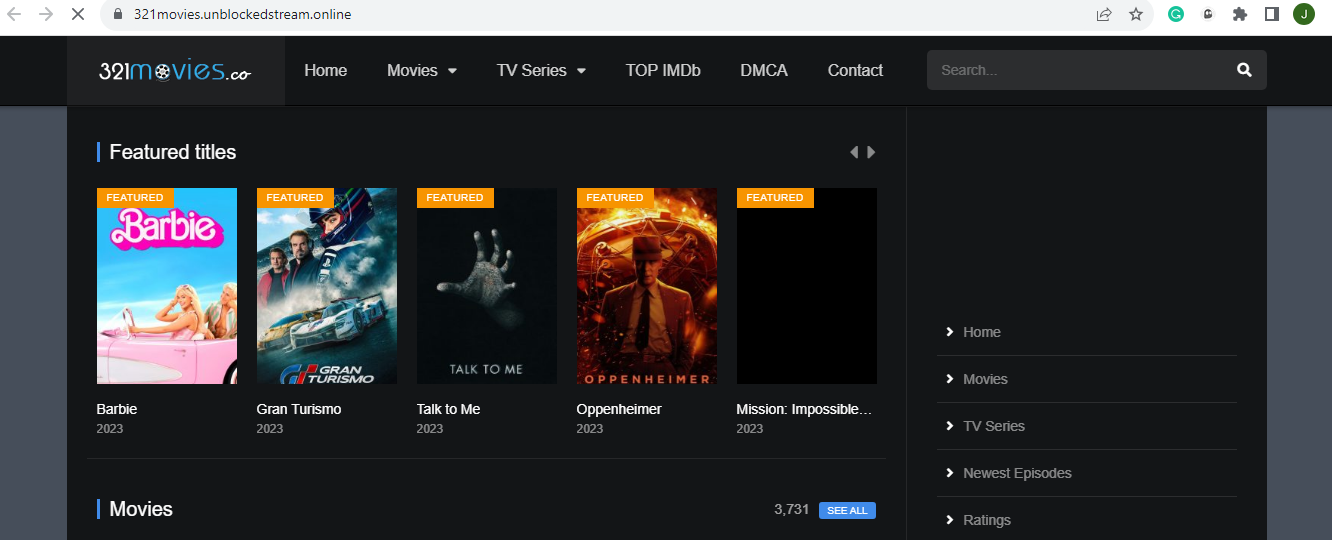This screenshot has width=1332, height=540.
Task: Click the padlock site info icon
Action: 118,15
